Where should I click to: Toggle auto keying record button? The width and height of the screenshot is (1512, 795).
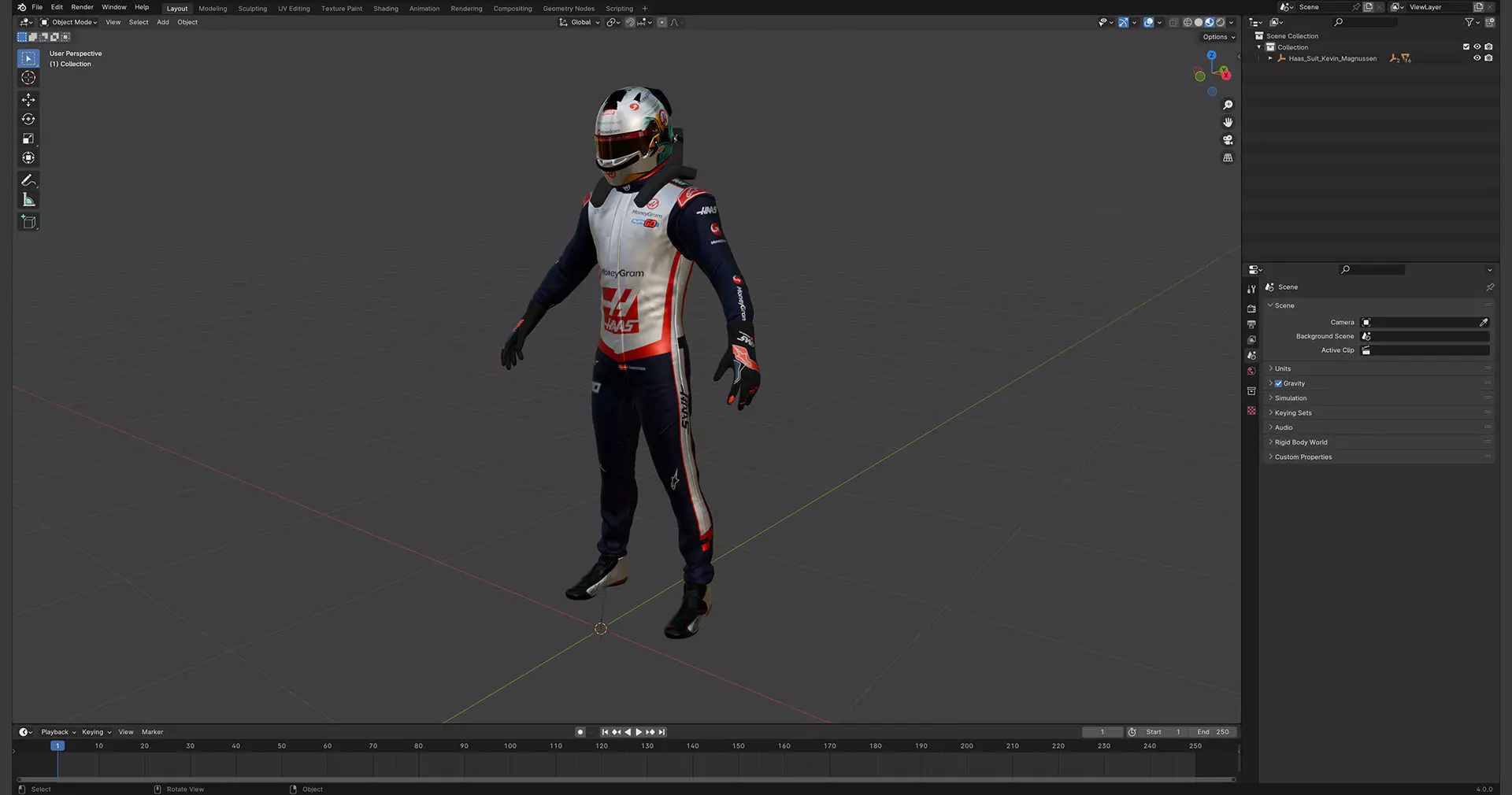click(580, 732)
